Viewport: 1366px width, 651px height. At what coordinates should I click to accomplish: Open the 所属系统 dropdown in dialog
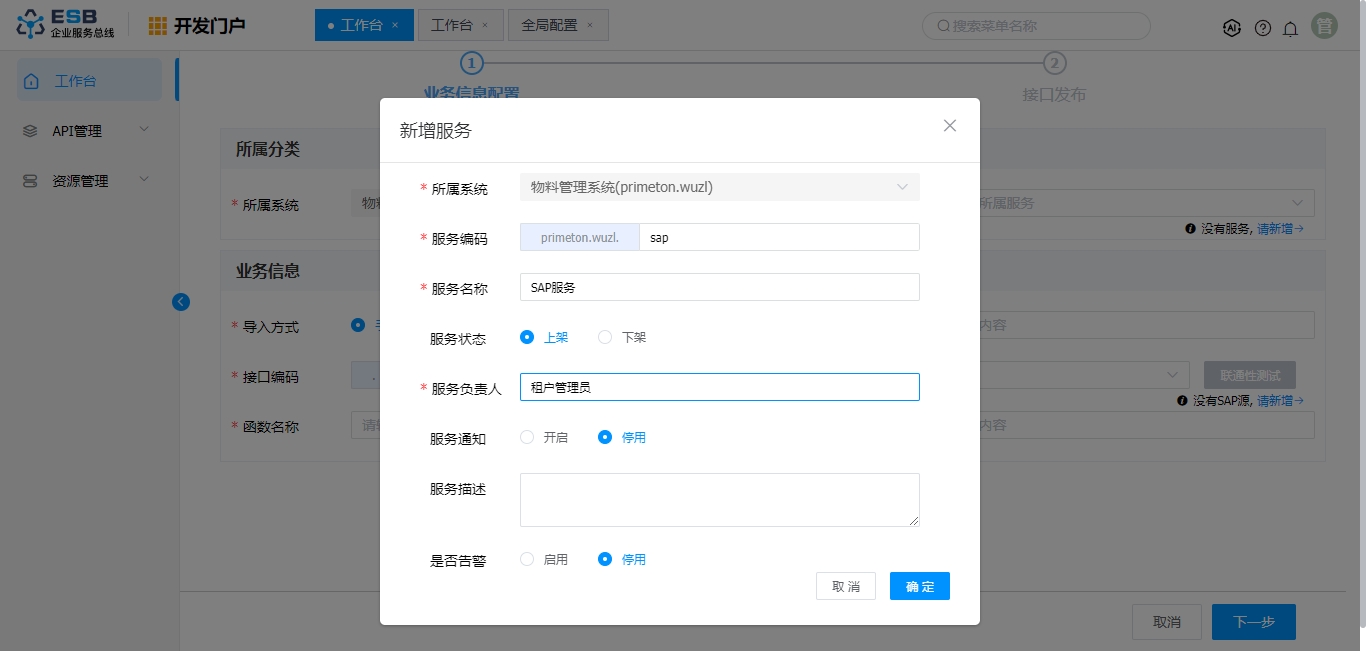[x=719, y=187]
